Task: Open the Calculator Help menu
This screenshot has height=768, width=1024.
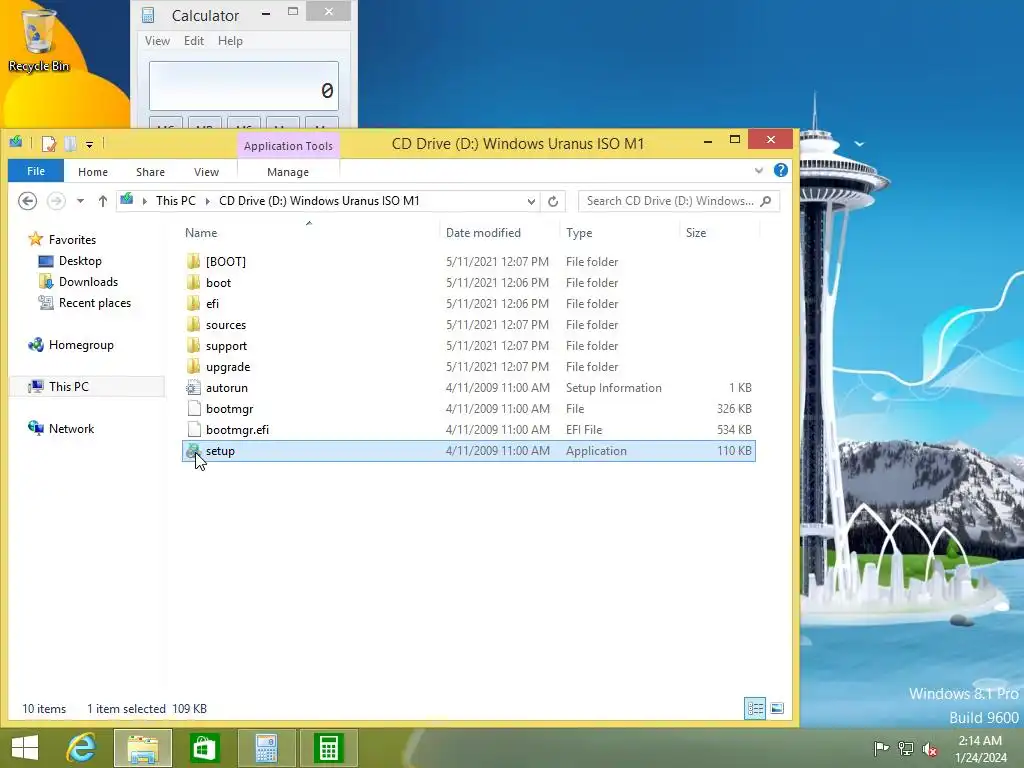Action: click(230, 40)
